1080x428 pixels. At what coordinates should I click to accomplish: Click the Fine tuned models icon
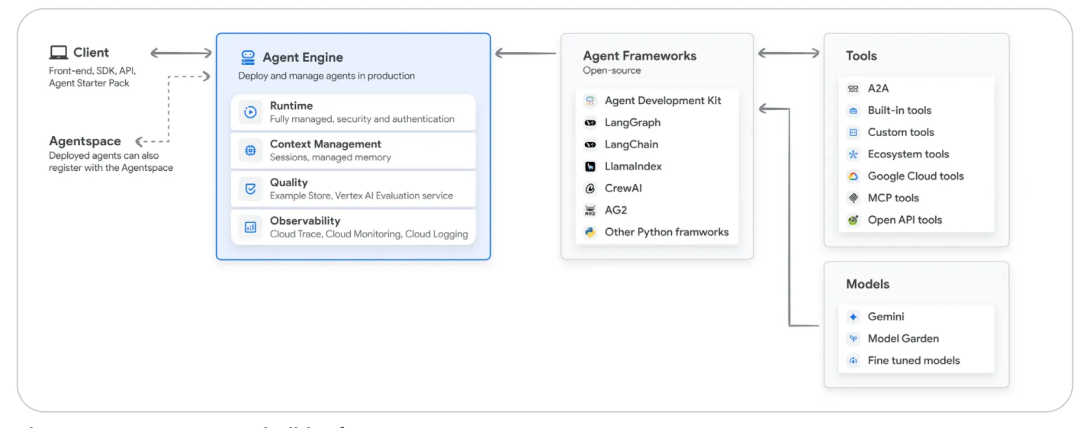(853, 360)
